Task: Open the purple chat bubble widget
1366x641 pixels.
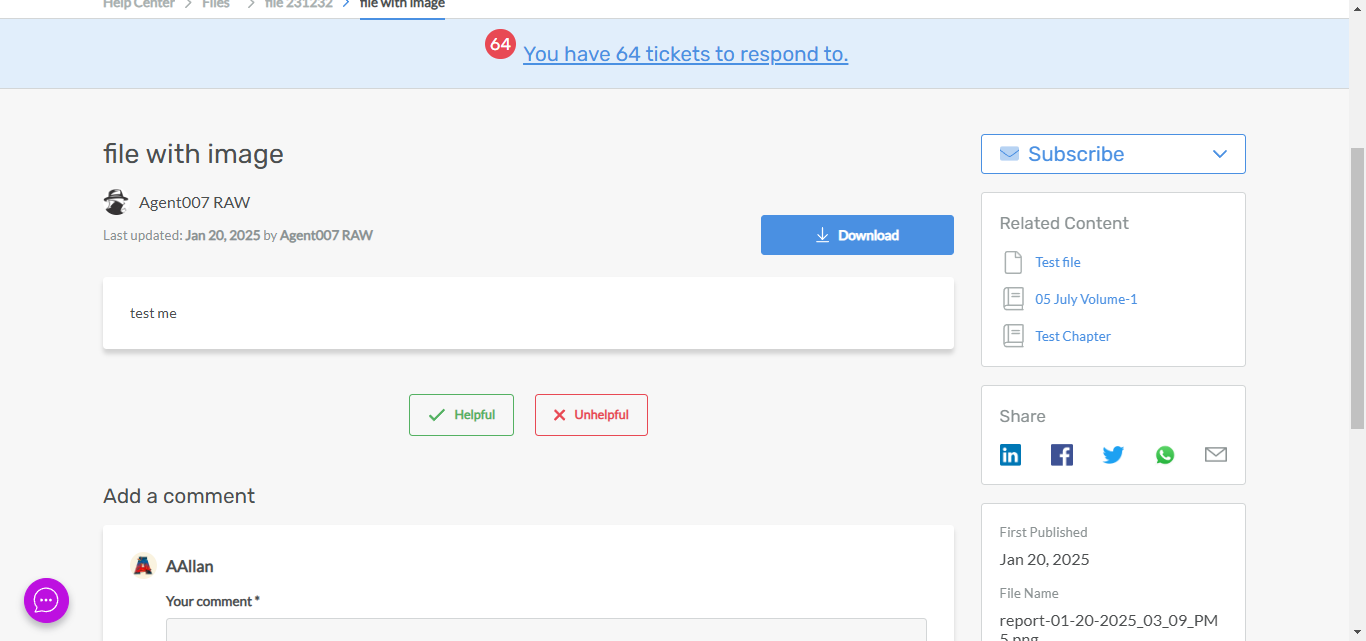Action: coord(46,600)
